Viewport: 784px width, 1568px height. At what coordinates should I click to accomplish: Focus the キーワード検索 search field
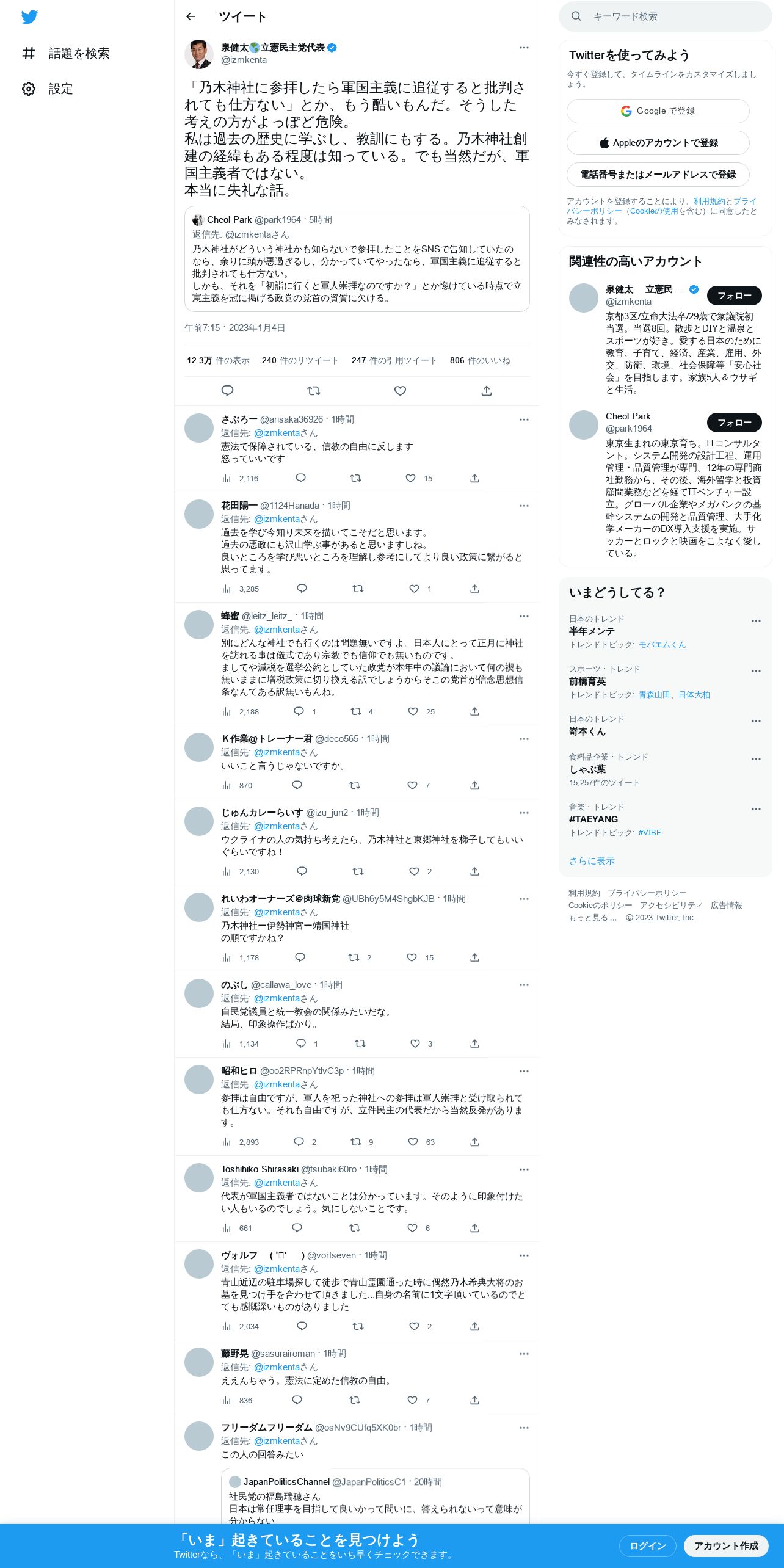click(x=666, y=16)
